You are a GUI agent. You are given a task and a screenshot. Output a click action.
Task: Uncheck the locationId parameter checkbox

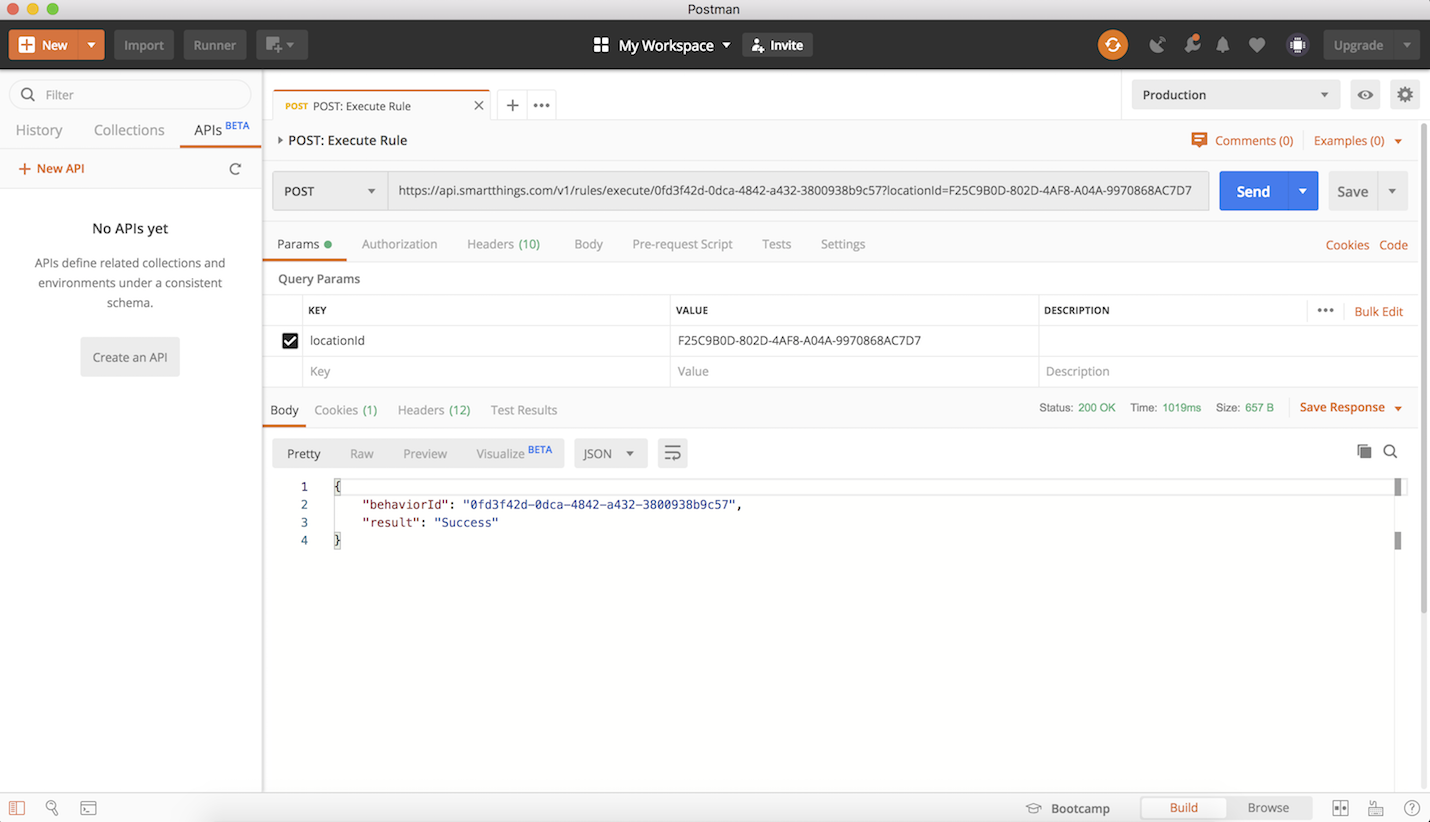[290, 341]
